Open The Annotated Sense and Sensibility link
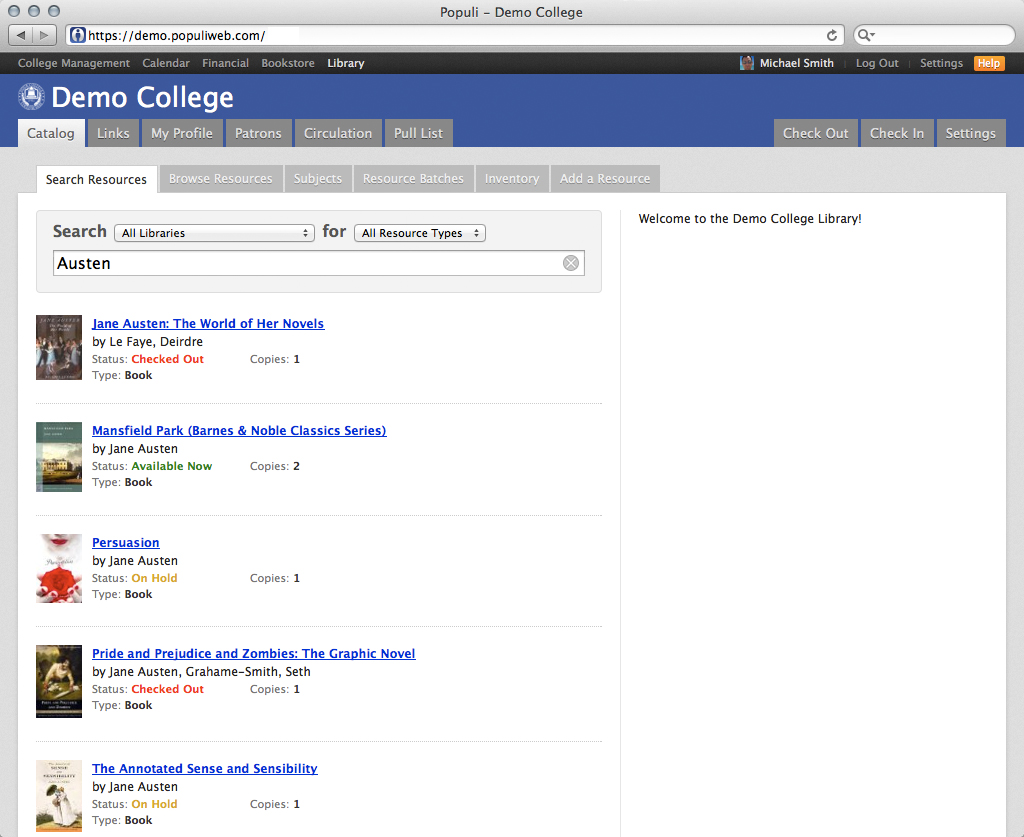 (204, 768)
